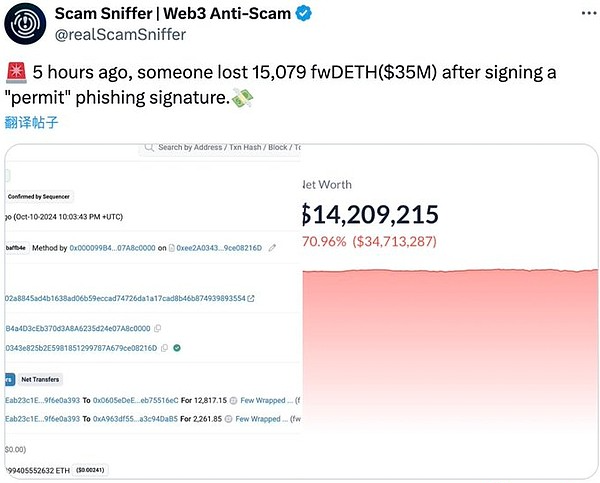Select the Net Transfers tab
Screen dimensions: 600x483
click(x=40, y=379)
